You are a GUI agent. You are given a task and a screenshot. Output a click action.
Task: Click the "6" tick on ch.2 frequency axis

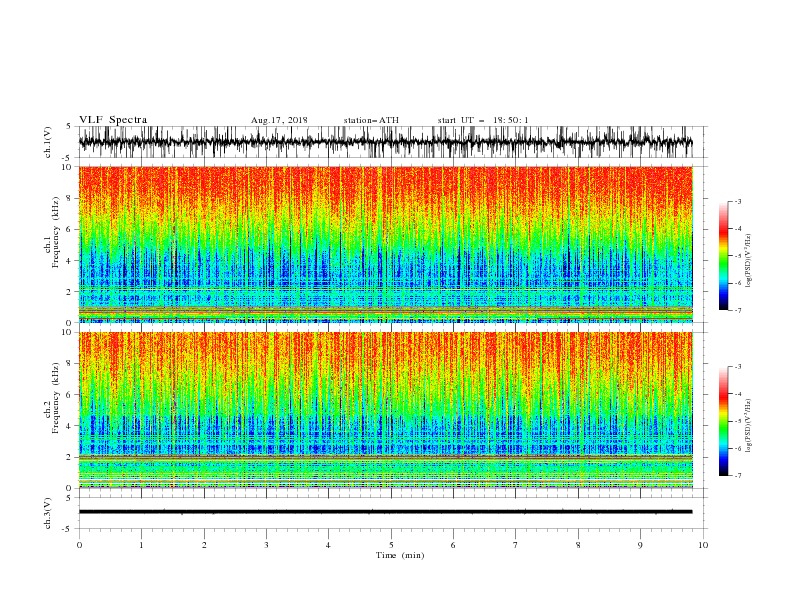pyautogui.click(x=69, y=395)
